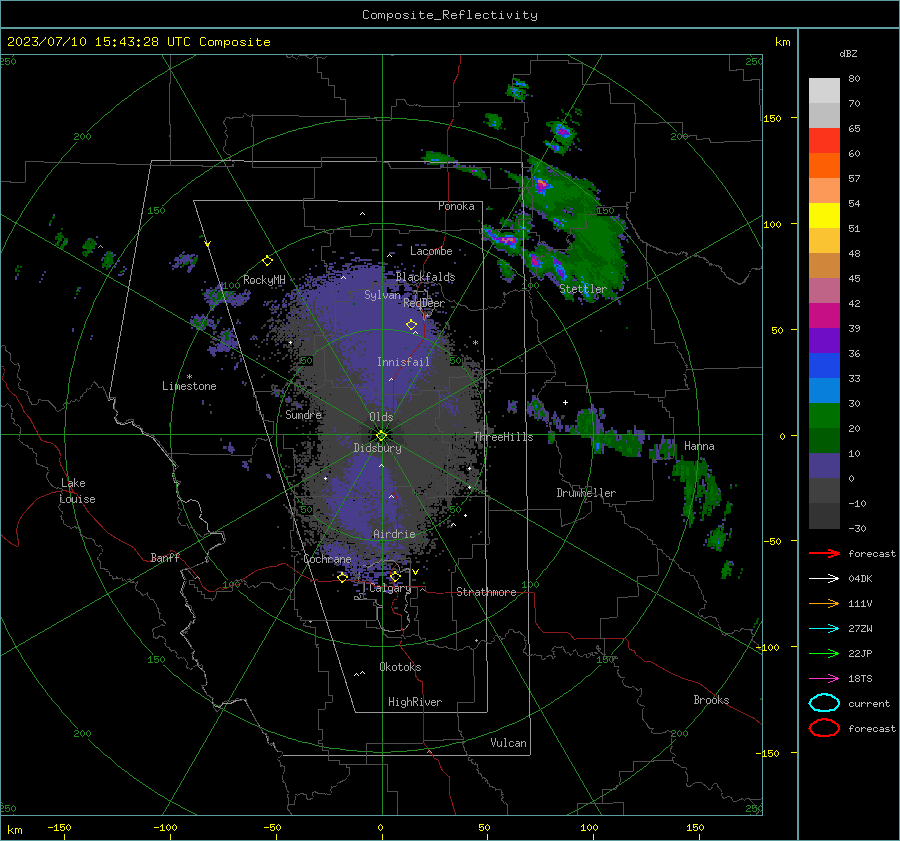Viewport: 900px width, 841px height.
Task: Click the HighRiver city label
Action: pyautogui.click(x=415, y=702)
